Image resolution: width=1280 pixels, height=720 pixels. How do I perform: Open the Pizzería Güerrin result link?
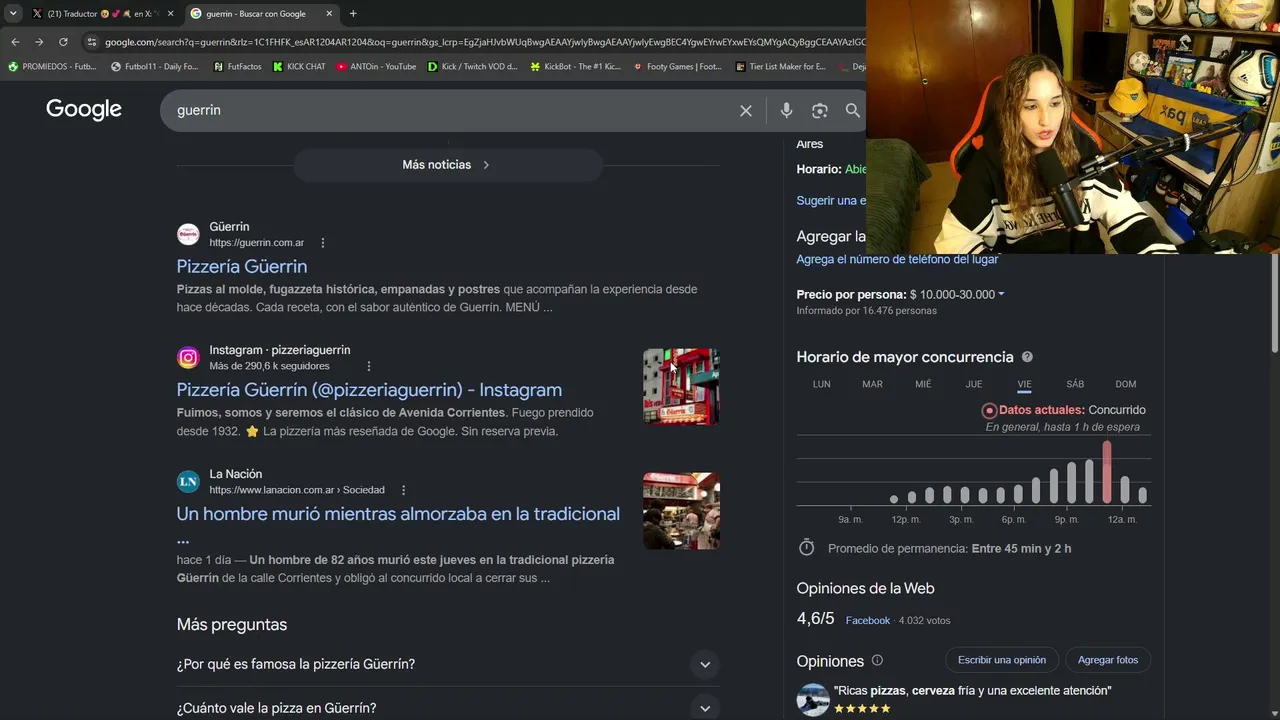[x=242, y=266]
